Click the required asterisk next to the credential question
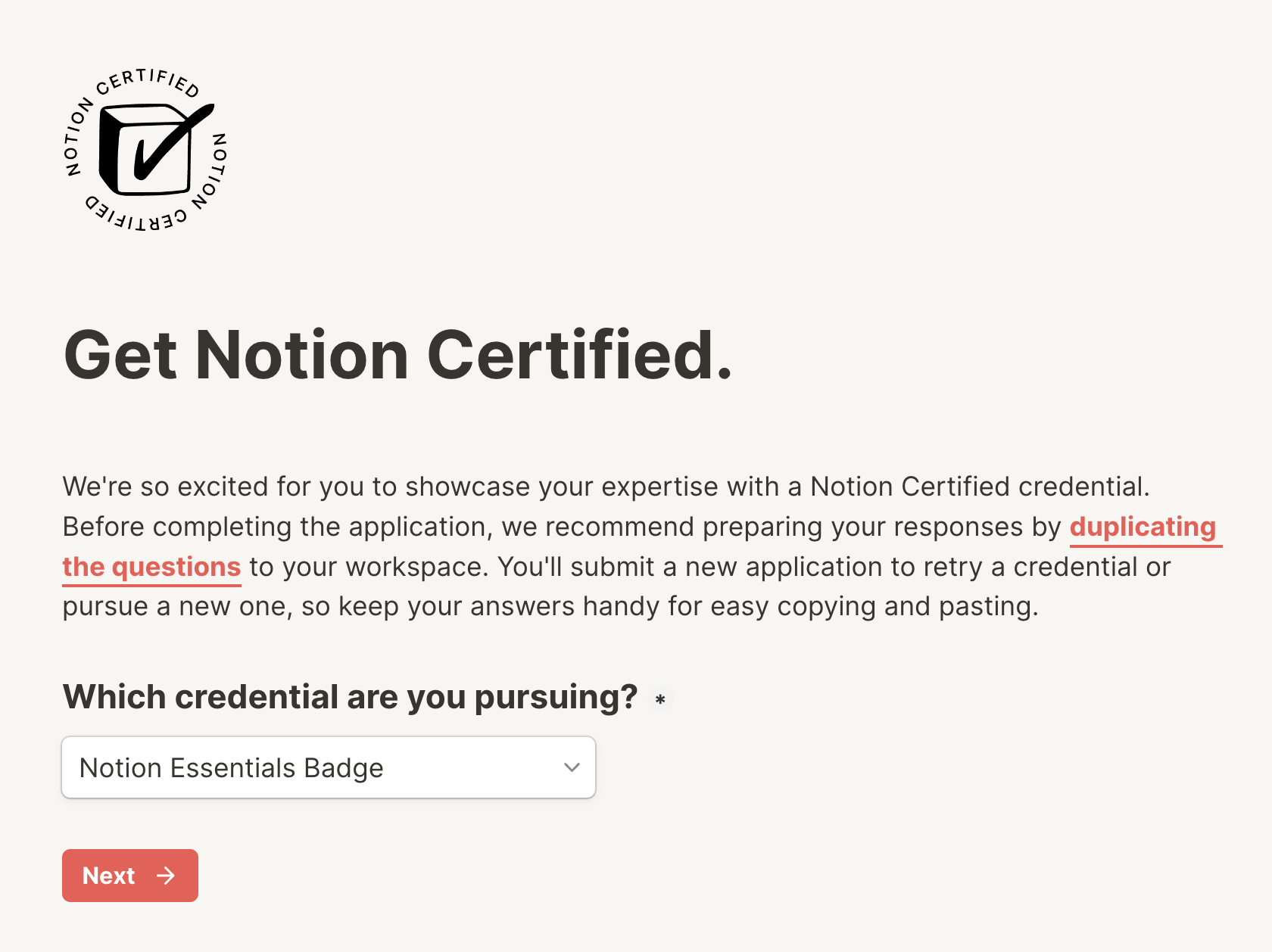The image size is (1272, 952). point(659,699)
